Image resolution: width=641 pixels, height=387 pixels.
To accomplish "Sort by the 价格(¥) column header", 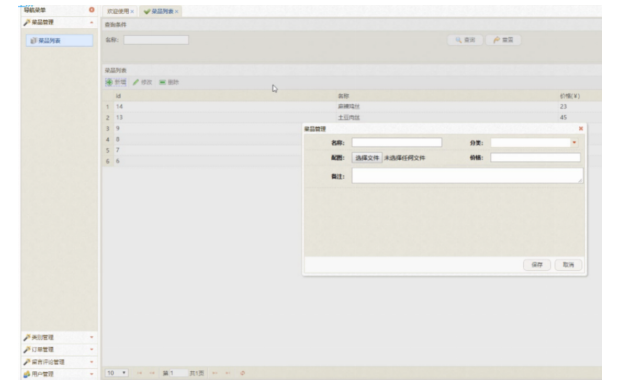I will click(x=570, y=96).
